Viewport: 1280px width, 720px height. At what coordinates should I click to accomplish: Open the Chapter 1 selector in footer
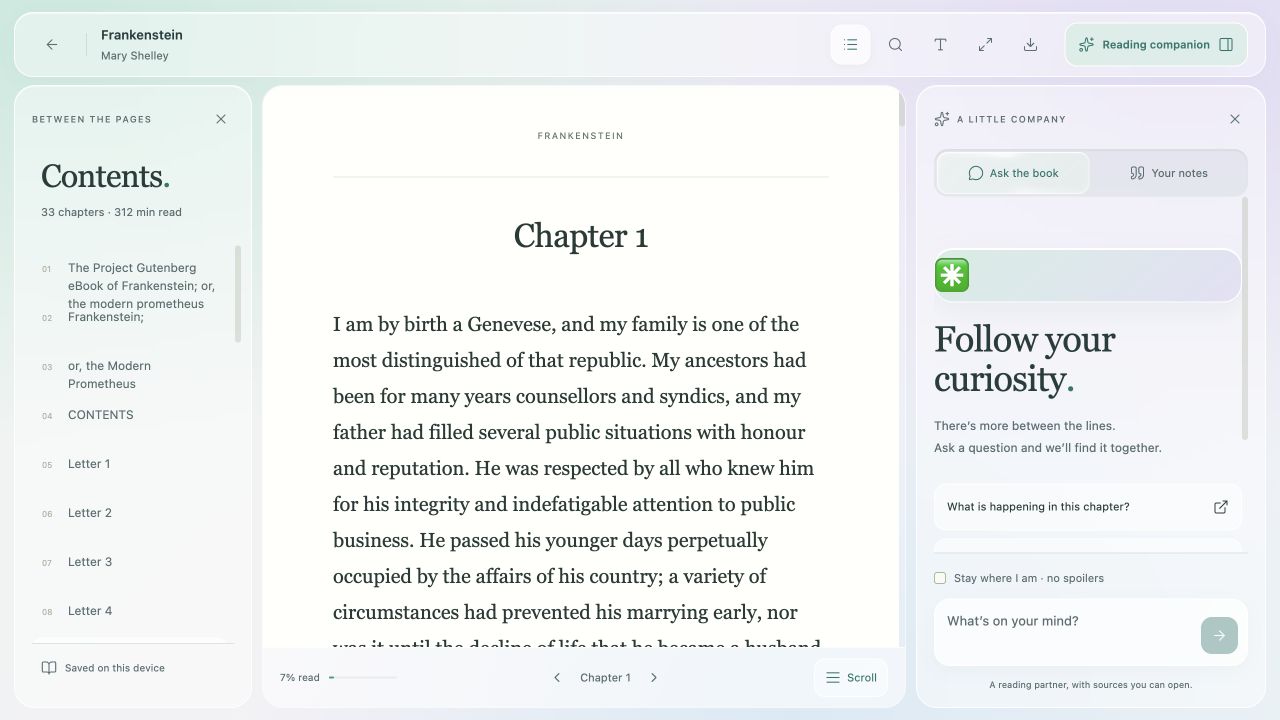pos(605,678)
